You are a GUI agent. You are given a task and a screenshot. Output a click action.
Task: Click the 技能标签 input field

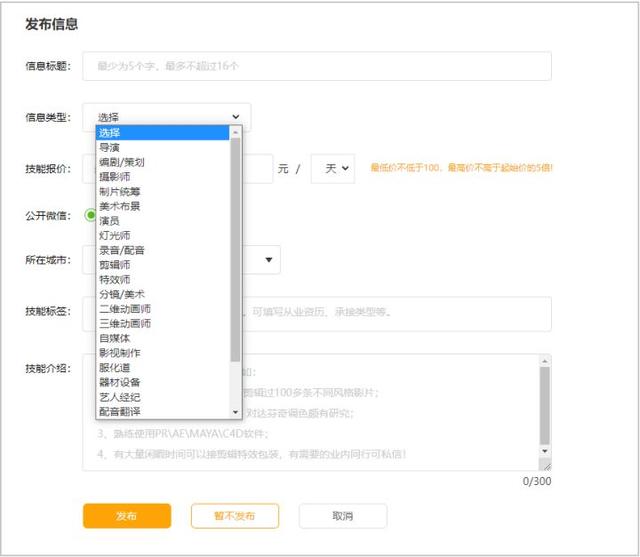317,313
